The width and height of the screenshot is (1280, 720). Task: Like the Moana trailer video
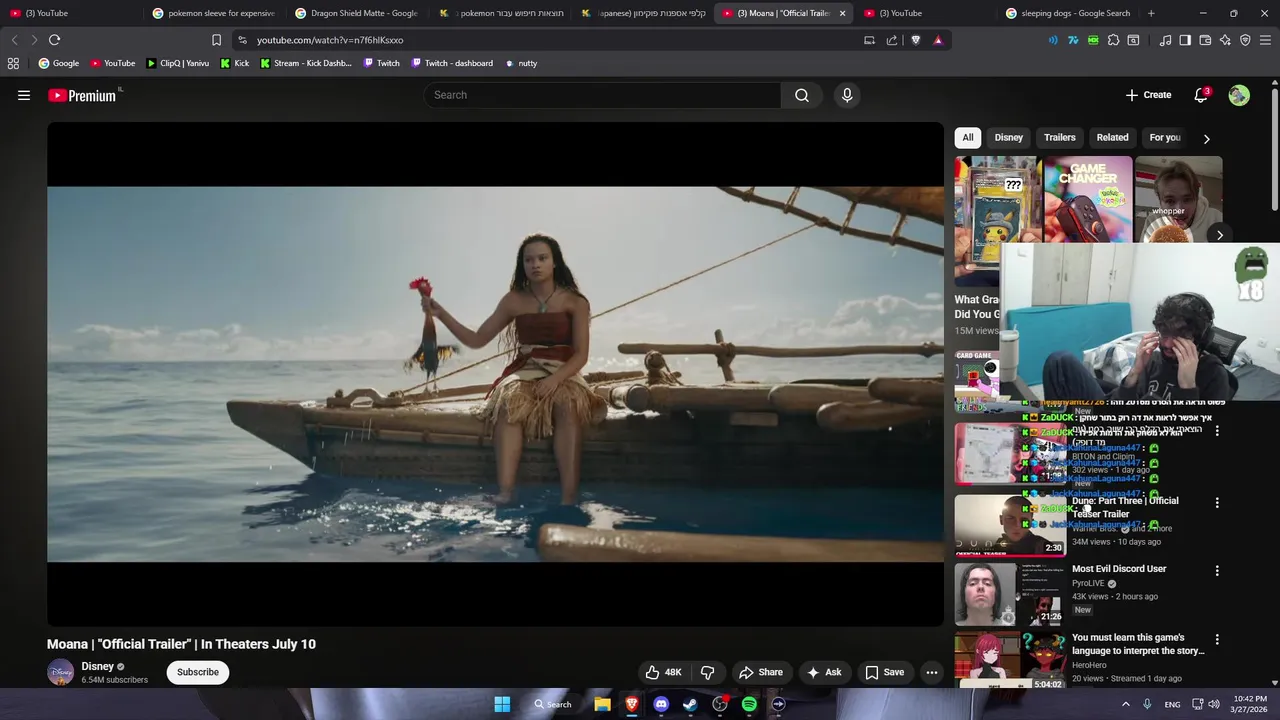click(663, 672)
